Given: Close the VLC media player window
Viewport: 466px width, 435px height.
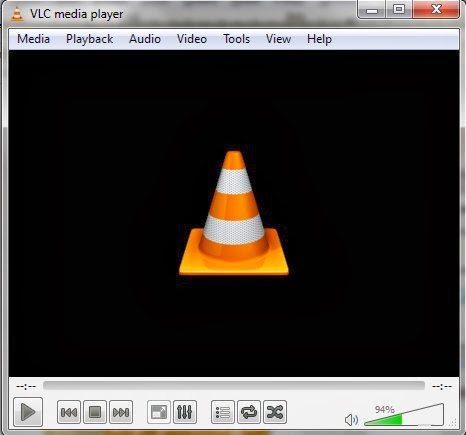Looking at the screenshot, I should click(x=436, y=10).
